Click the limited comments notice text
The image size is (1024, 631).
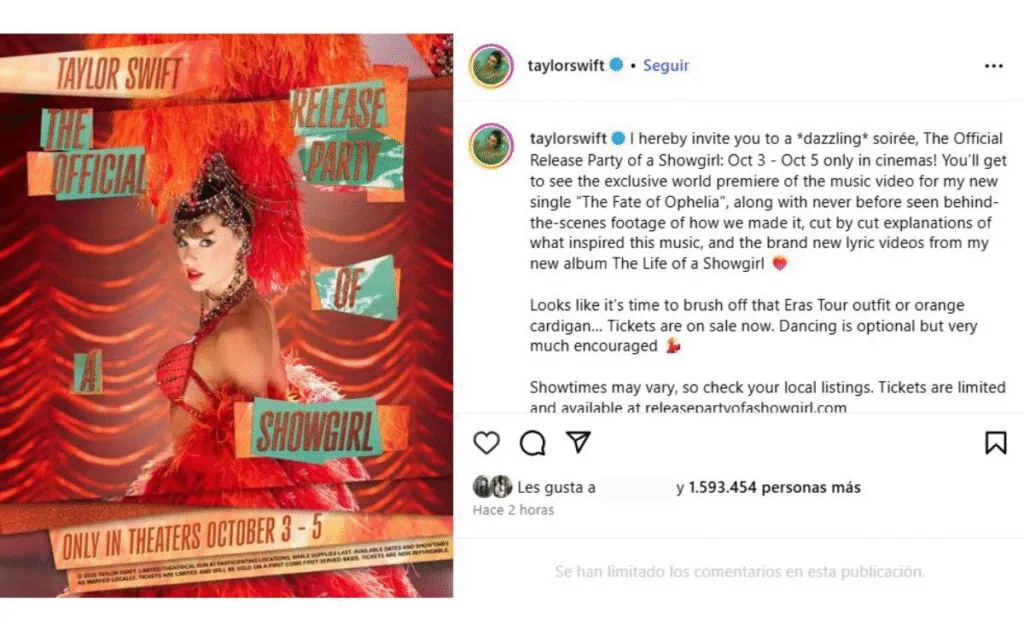pos(740,572)
